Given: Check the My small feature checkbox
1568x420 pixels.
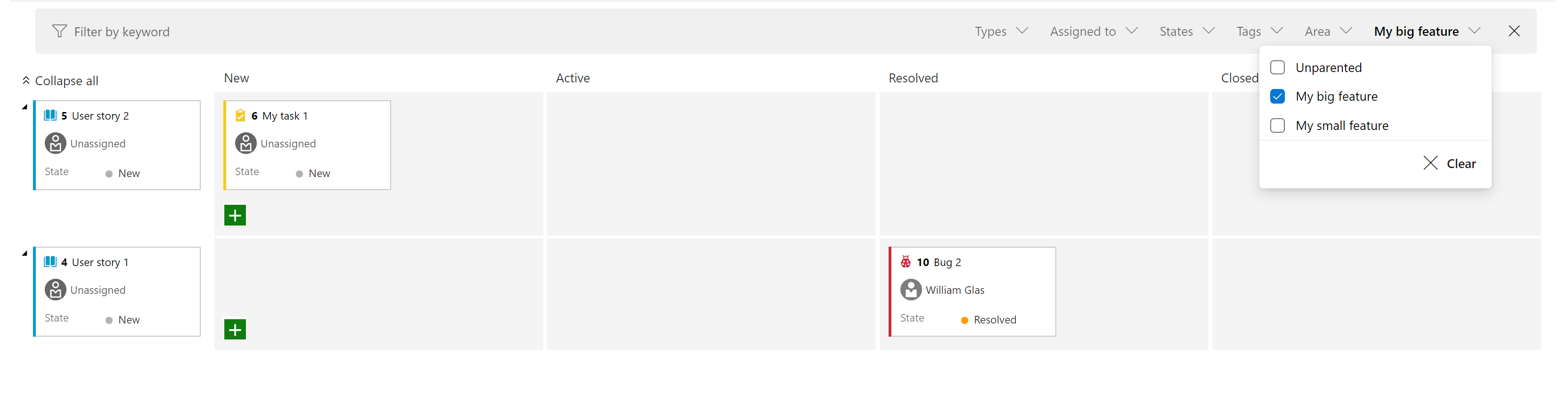Looking at the screenshot, I should (1278, 125).
